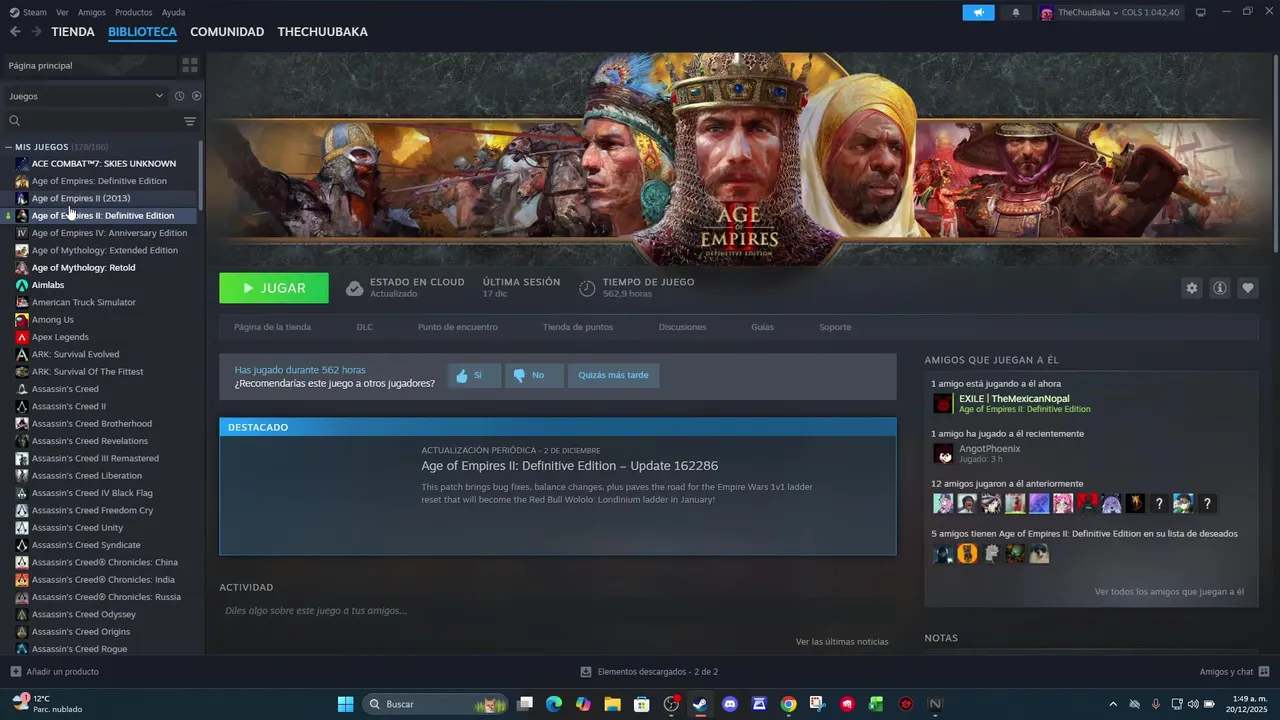Collapse the MIS JUEGOS category

click(9, 147)
